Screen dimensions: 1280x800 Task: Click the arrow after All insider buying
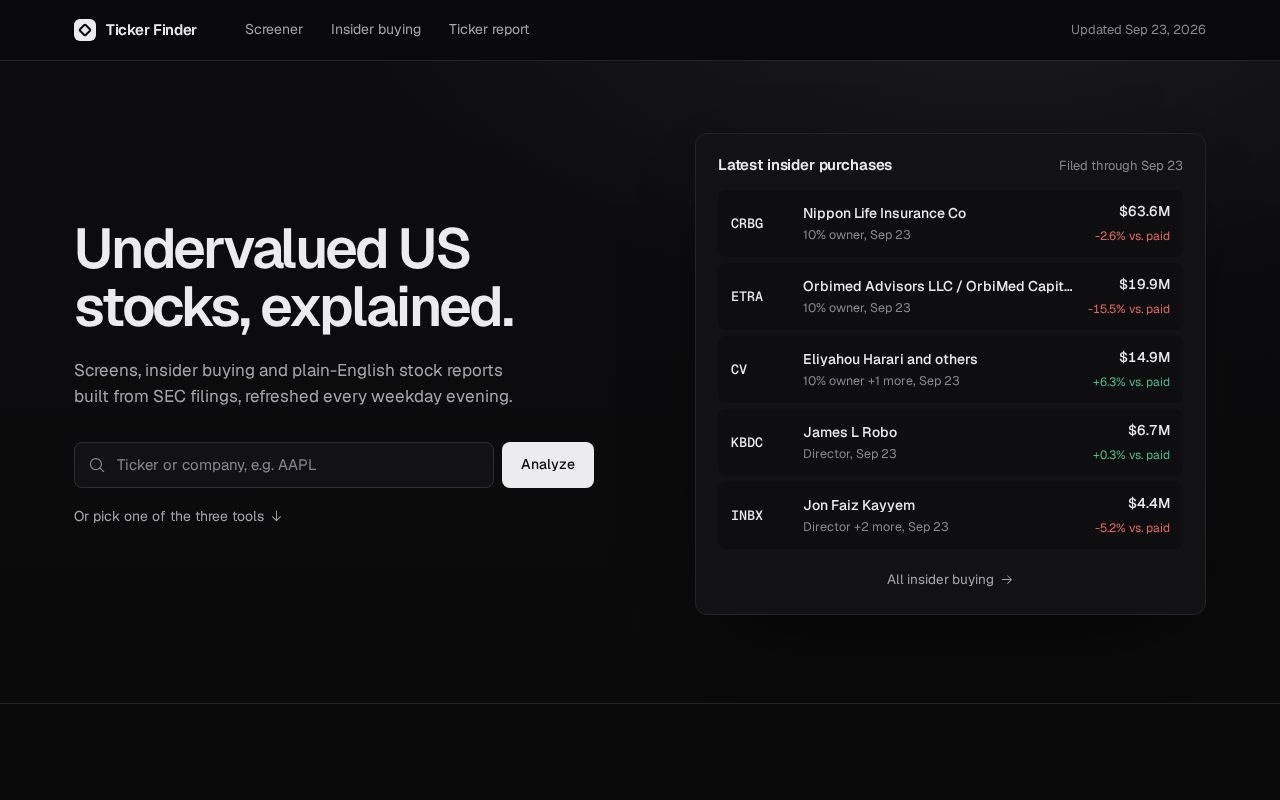pyautogui.click(x=1007, y=580)
